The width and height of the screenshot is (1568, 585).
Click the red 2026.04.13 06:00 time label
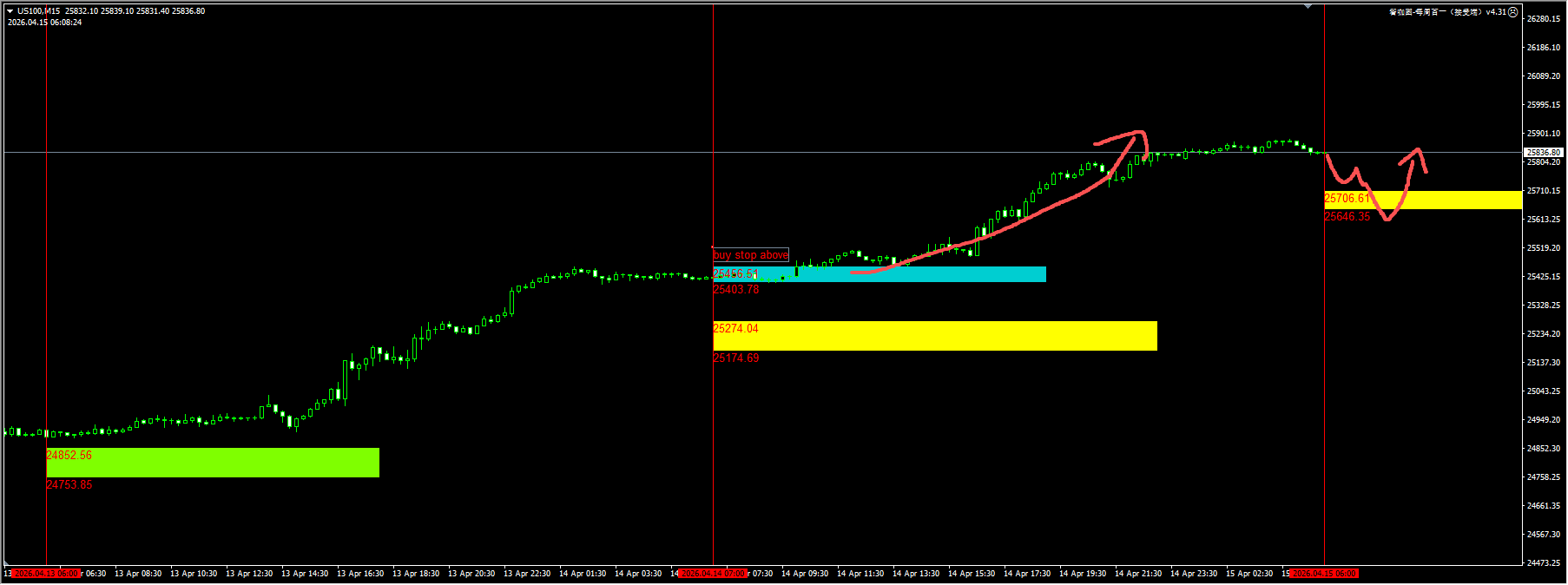47,574
